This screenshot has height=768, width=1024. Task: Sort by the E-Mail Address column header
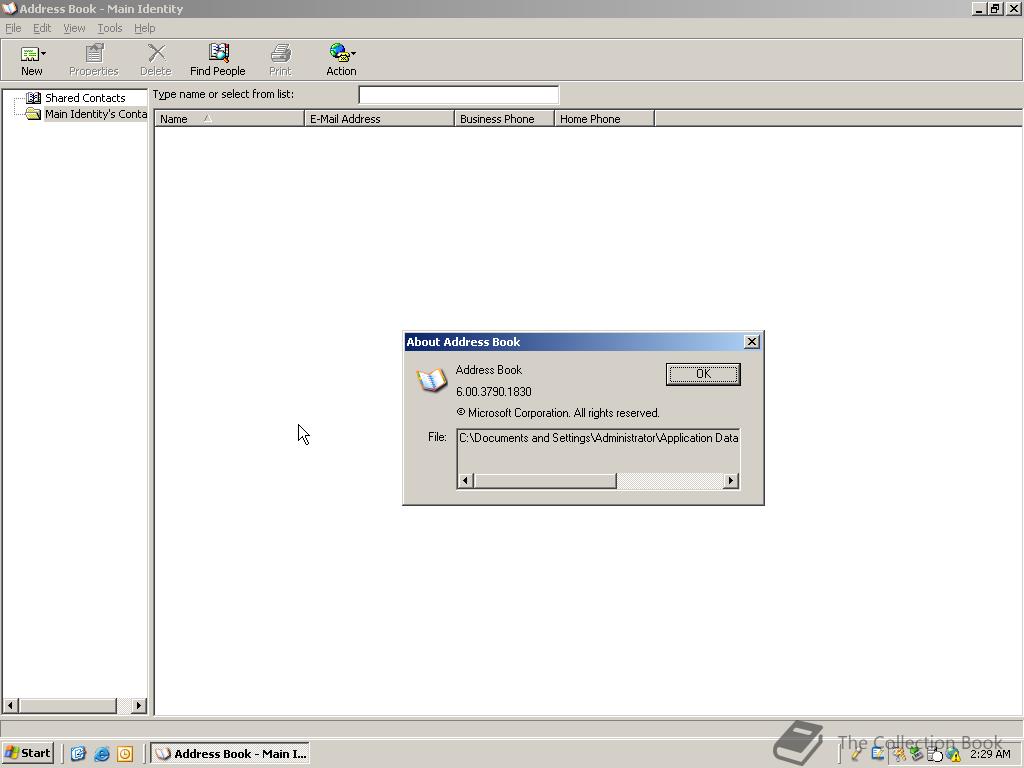(379, 119)
